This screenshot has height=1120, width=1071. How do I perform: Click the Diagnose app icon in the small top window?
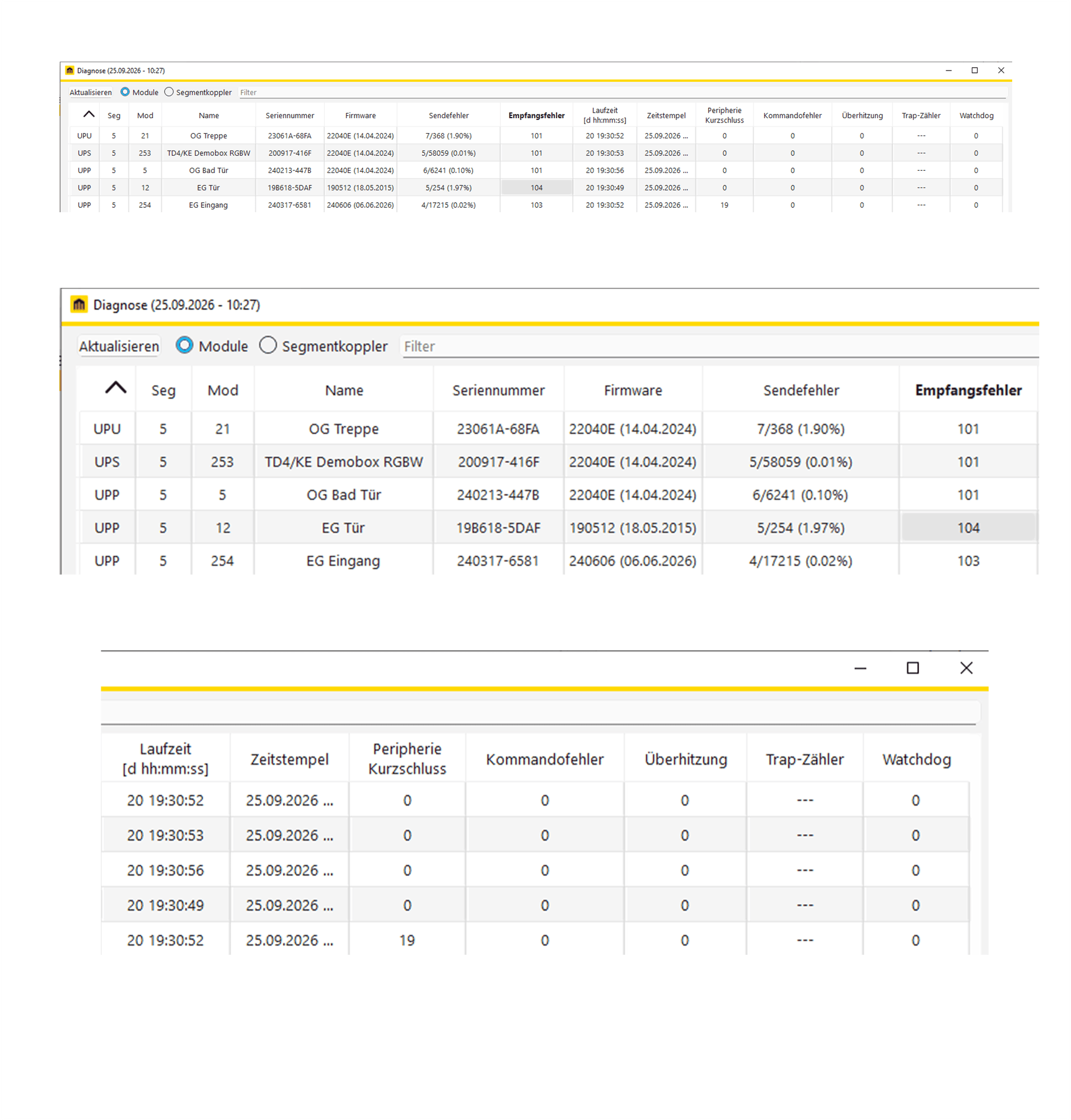click(69, 70)
